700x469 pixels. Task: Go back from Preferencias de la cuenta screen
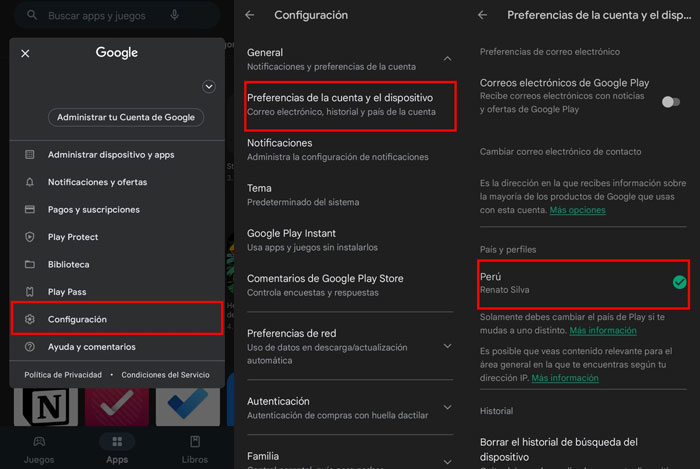click(x=483, y=15)
